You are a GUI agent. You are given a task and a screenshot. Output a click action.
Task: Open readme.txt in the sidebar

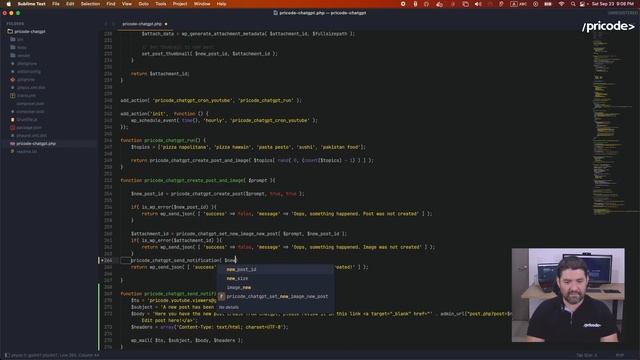[27, 151]
